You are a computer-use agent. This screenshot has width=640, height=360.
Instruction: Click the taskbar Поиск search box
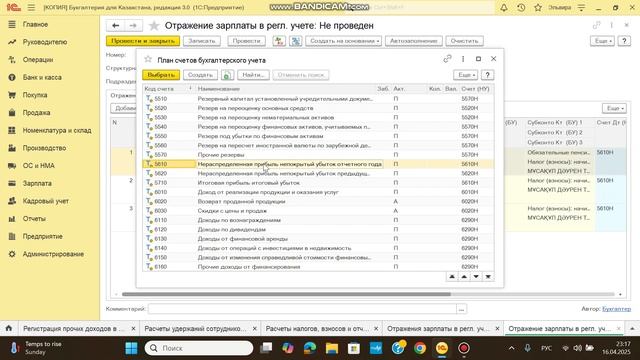click(199, 348)
